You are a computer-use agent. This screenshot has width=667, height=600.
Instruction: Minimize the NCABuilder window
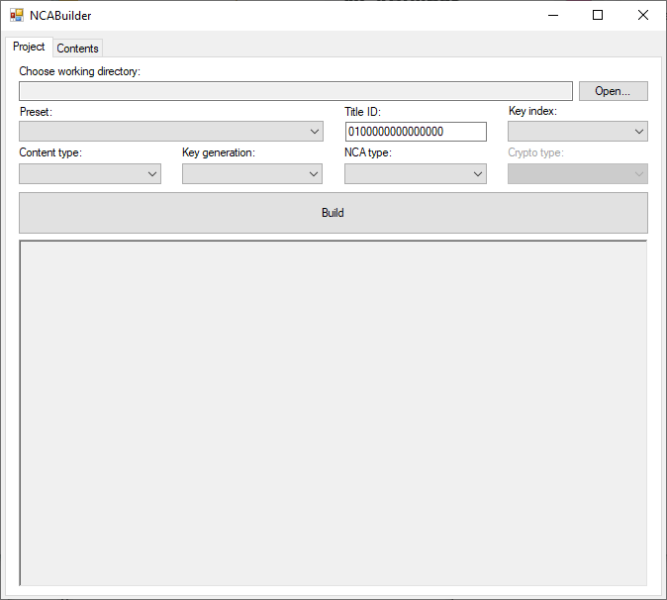coord(553,15)
